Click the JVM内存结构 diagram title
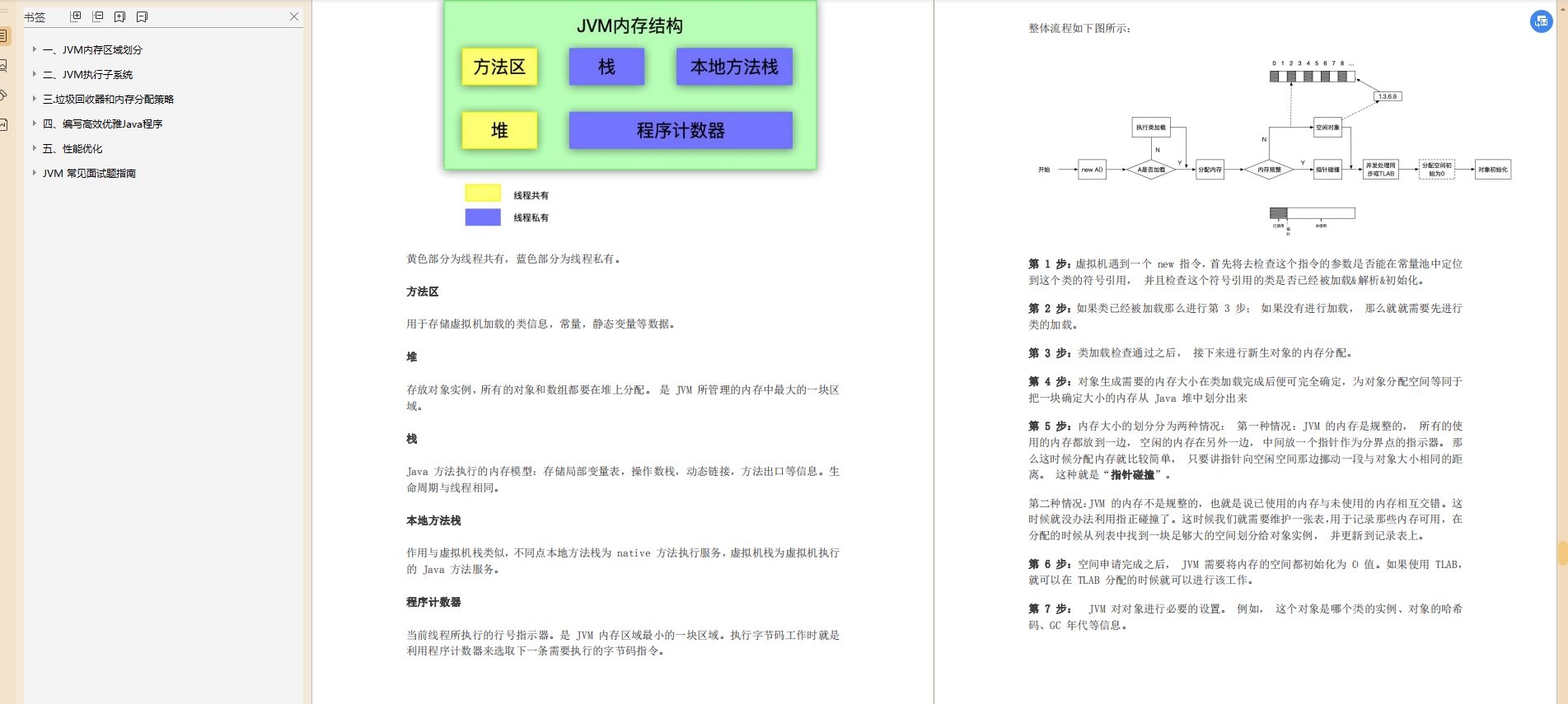Screen dimensions: 1568x704 point(630,26)
